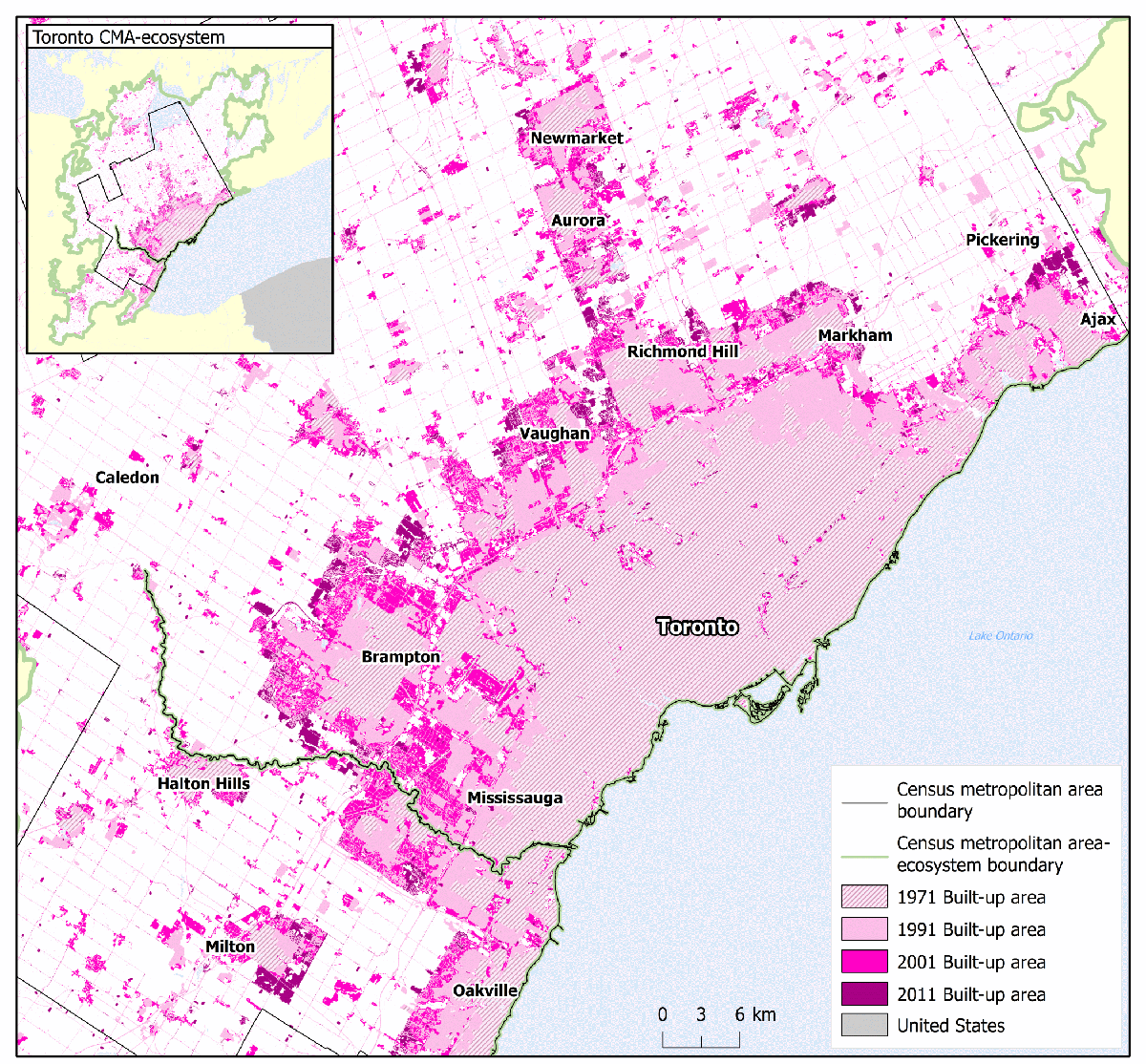The height and width of the screenshot is (1064, 1146).
Task: Click the Lake Ontario label
Action: 1001,635
